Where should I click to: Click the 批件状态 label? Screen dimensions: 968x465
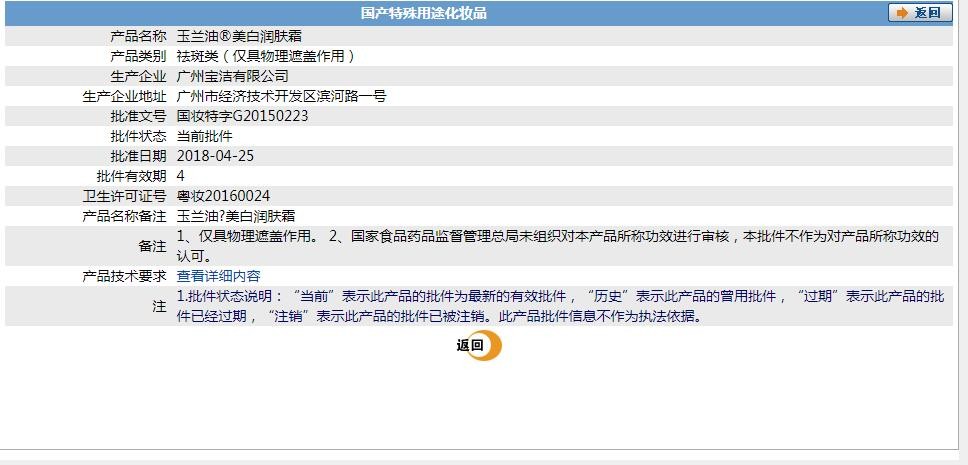(138, 136)
